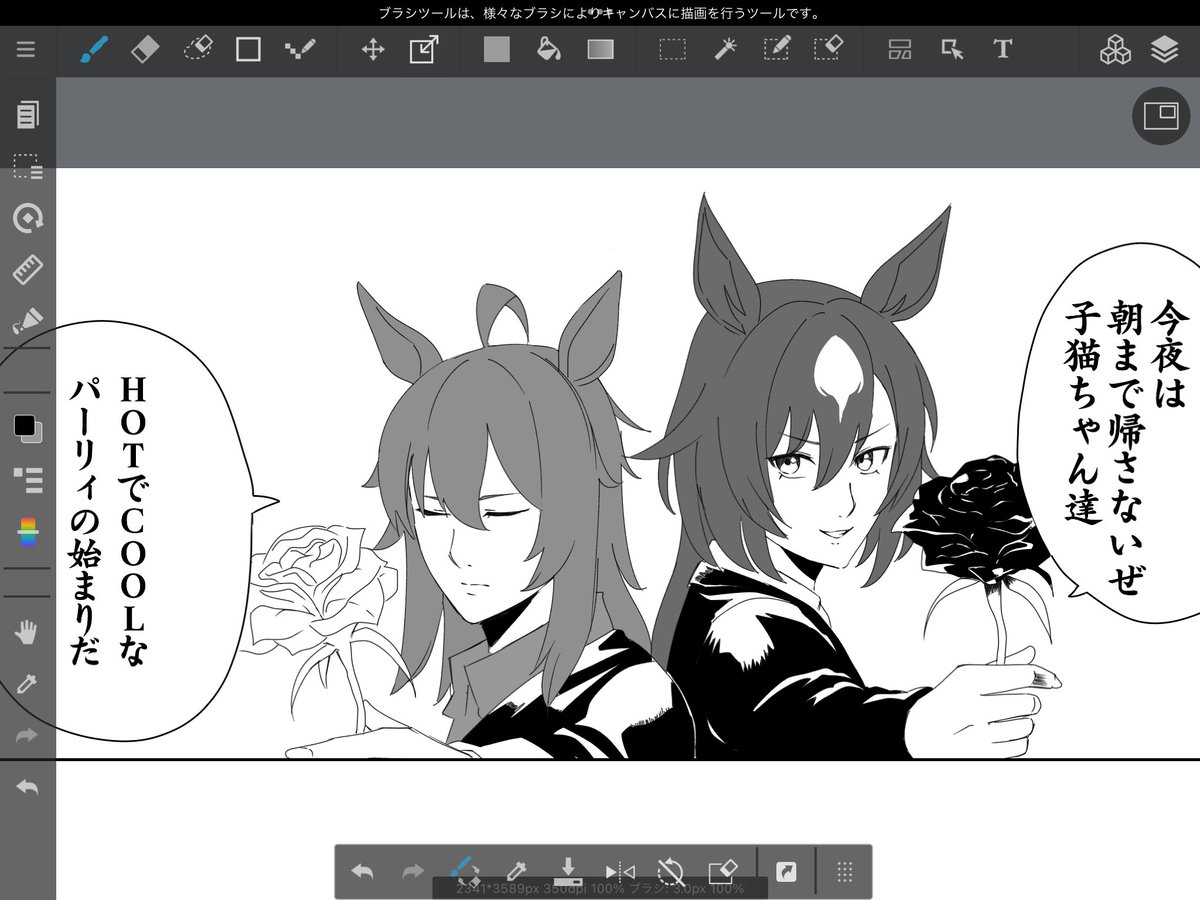Viewport: 1200px width, 900px height.
Task: Click the sidebar Redo arrow
Action: (28, 736)
